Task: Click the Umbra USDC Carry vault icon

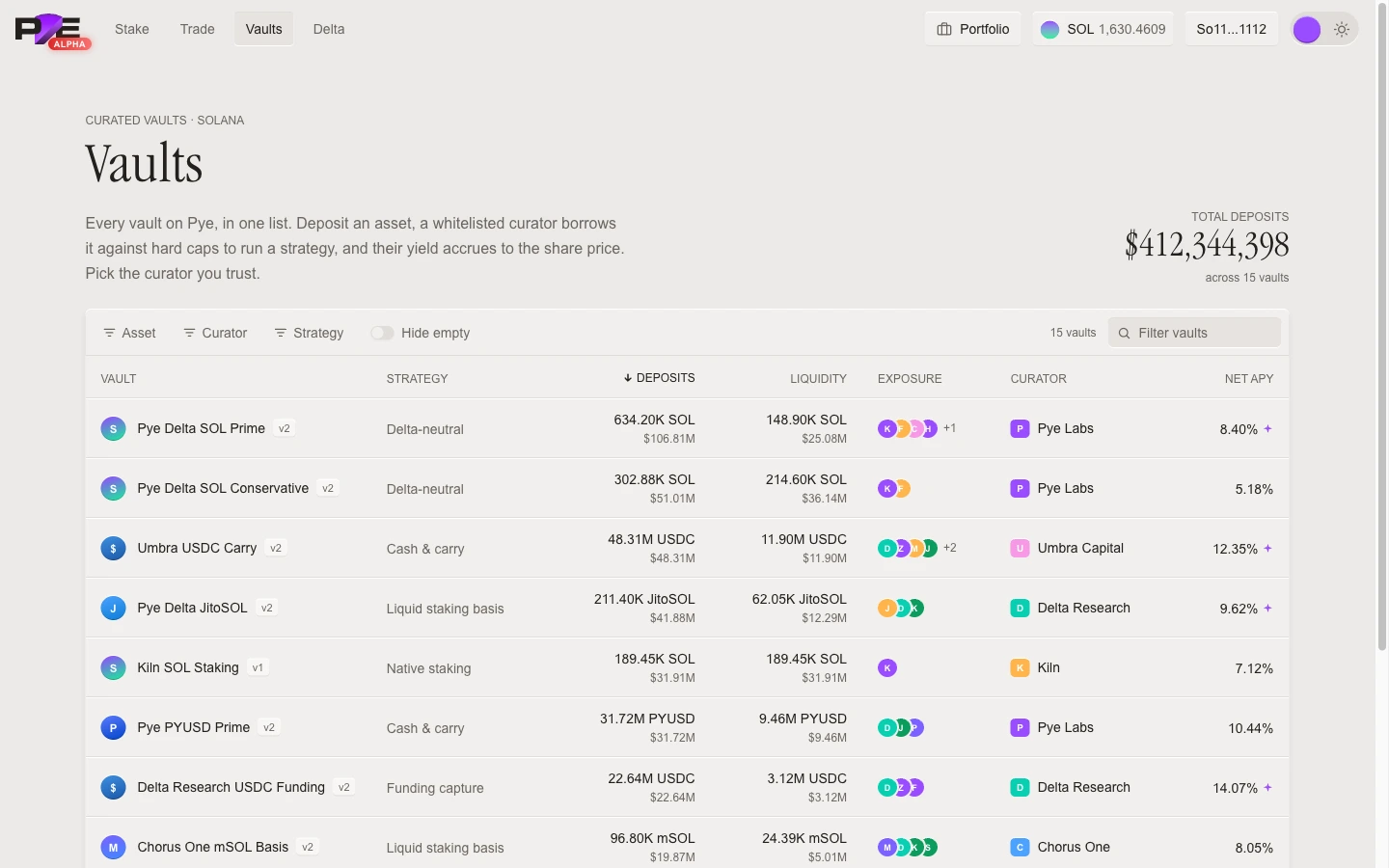Action: coord(113,549)
